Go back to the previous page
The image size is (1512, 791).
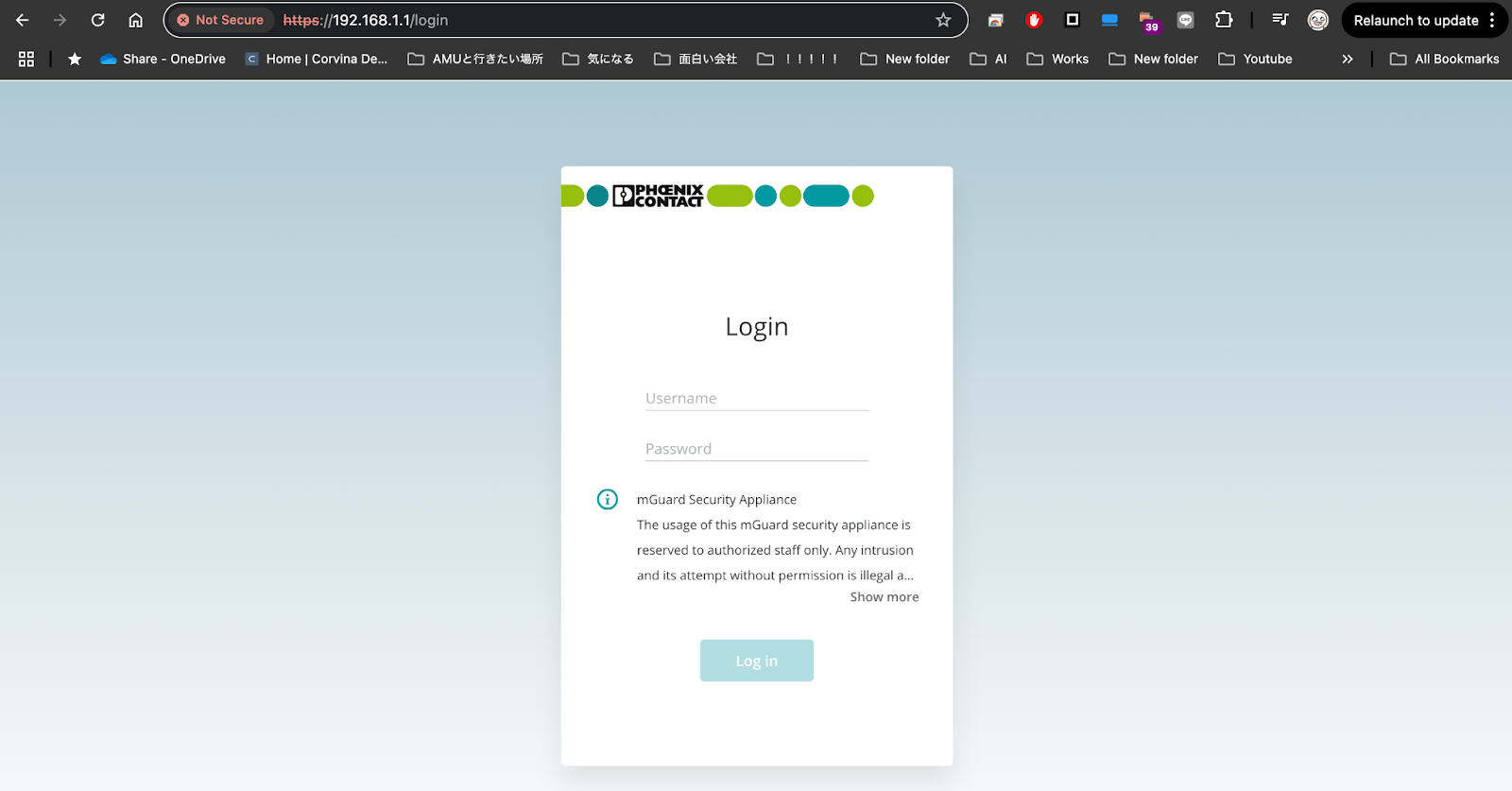[23, 20]
